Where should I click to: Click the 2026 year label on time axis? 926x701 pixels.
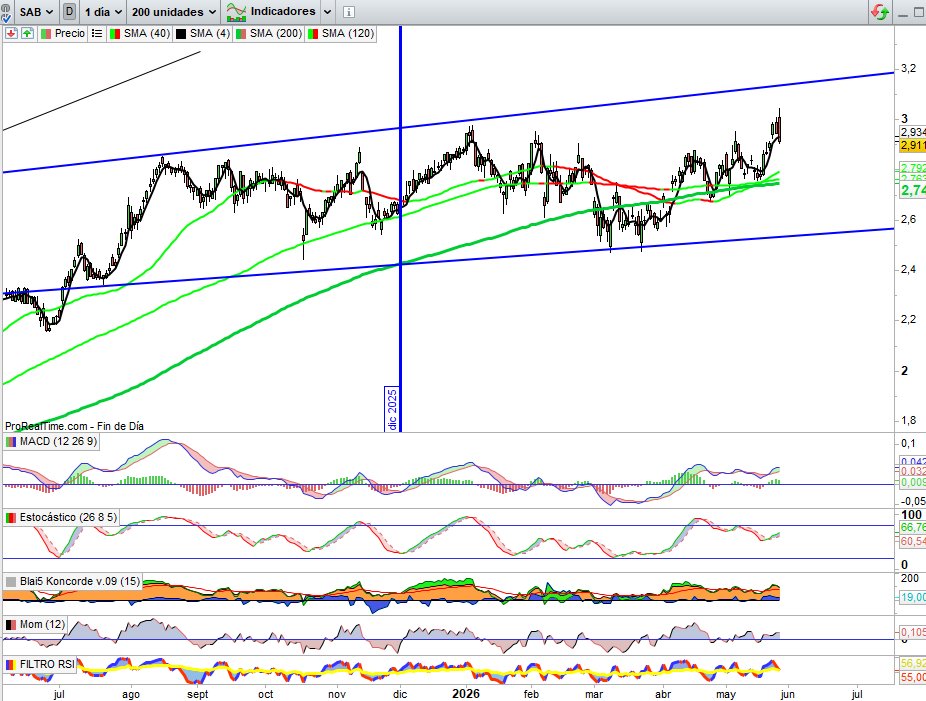pyautogui.click(x=465, y=693)
